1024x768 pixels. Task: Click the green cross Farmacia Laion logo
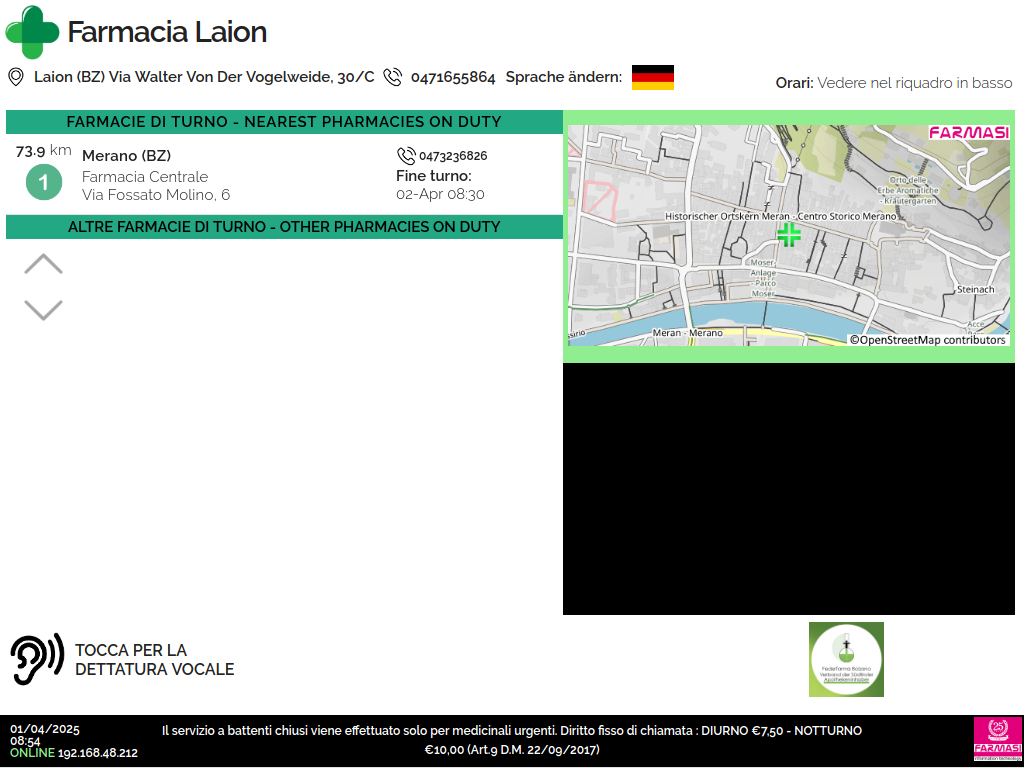33,32
